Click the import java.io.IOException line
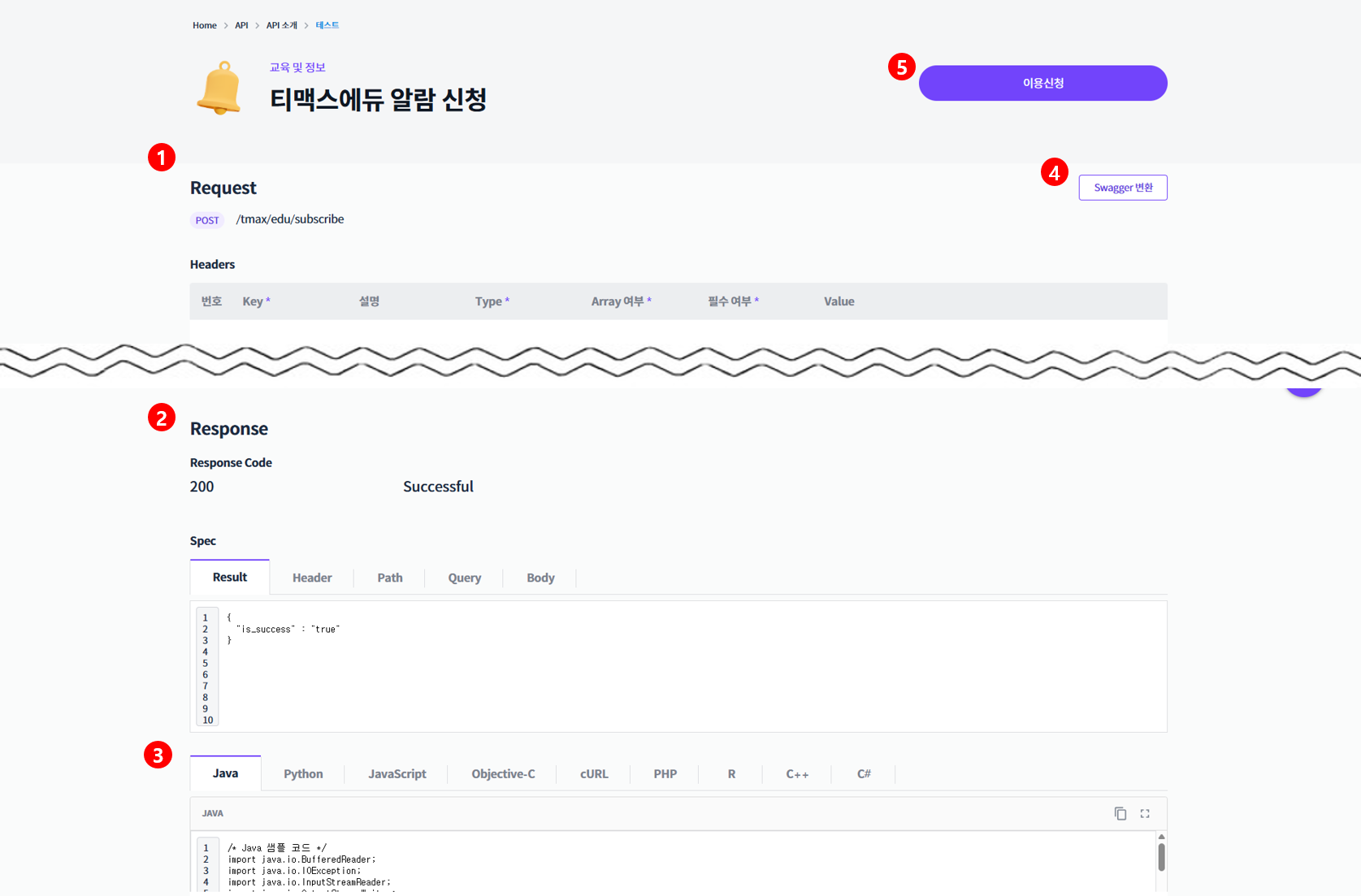 coord(294,871)
